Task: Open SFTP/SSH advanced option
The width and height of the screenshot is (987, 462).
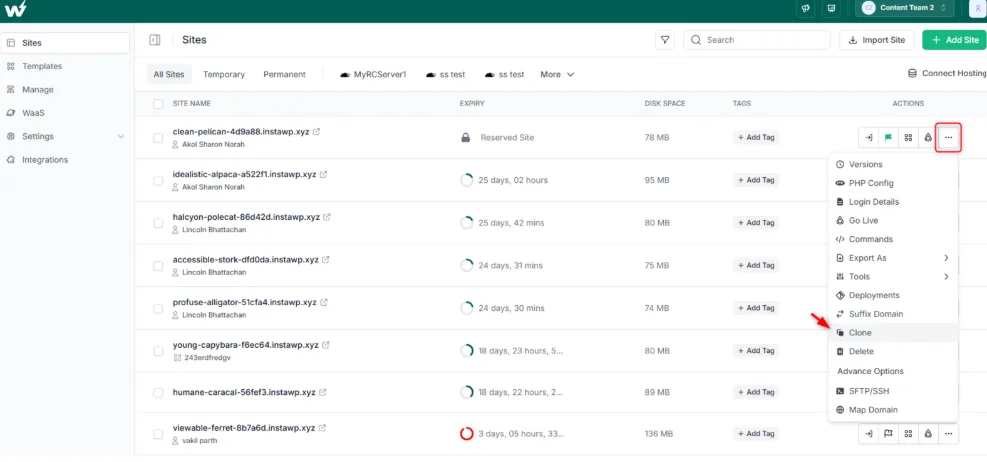Action: click(893, 391)
